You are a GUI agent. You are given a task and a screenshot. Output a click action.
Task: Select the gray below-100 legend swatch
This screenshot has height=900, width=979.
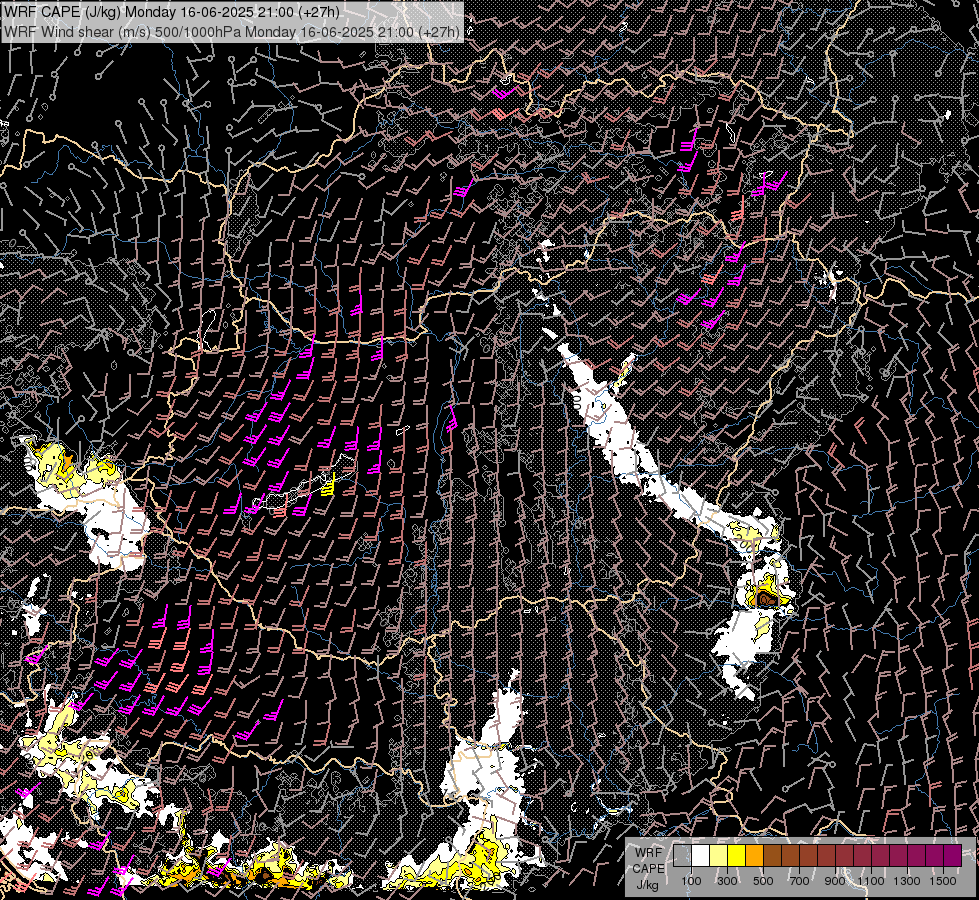682,856
